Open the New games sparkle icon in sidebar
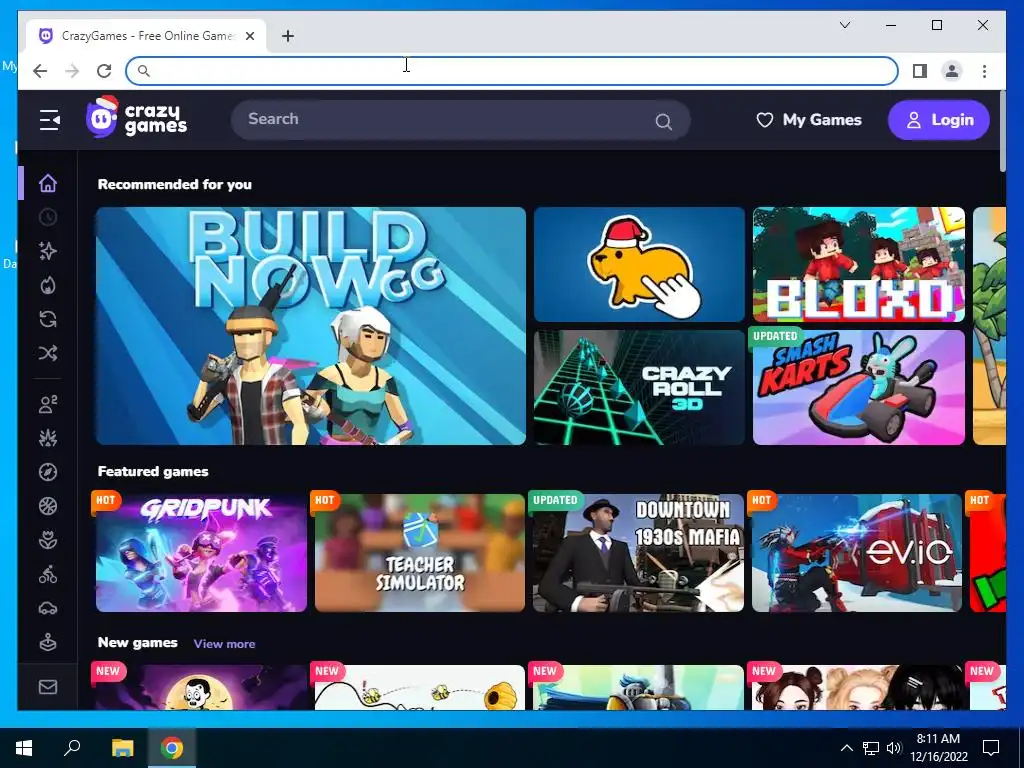The image size is (1024, 768). click(48, 251)
